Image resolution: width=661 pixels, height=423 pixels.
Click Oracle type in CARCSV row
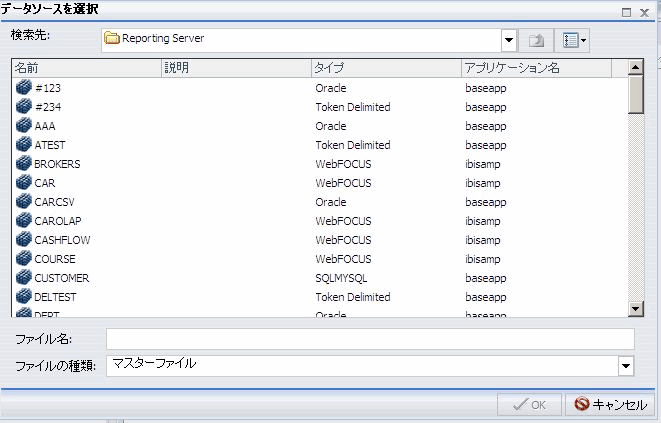click(x=331, y=202)
